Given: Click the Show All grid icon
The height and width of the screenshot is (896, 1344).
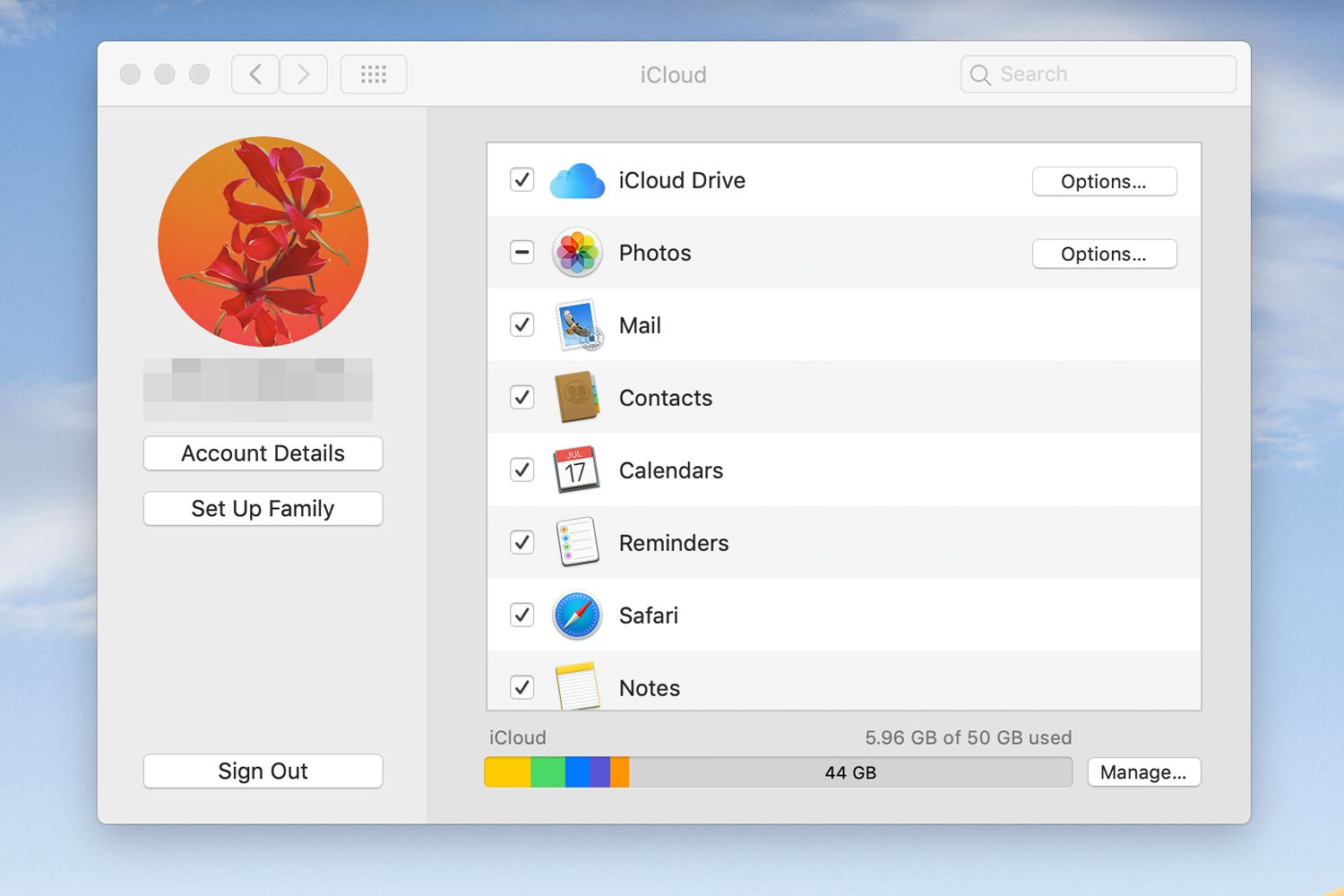Looking at the screenshot, I should tap(373, 73).
